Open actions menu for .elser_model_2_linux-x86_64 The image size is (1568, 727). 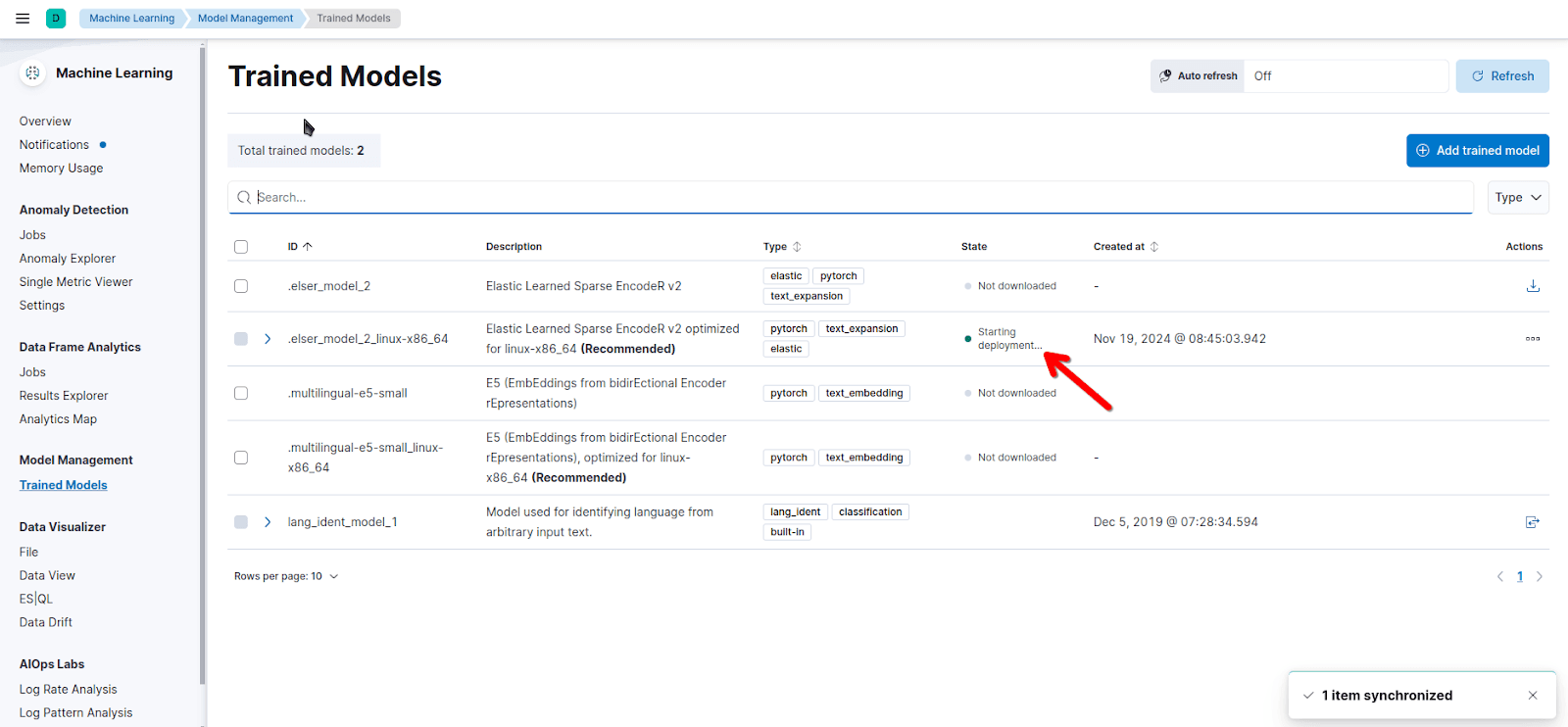click(x=1533, y=339)
